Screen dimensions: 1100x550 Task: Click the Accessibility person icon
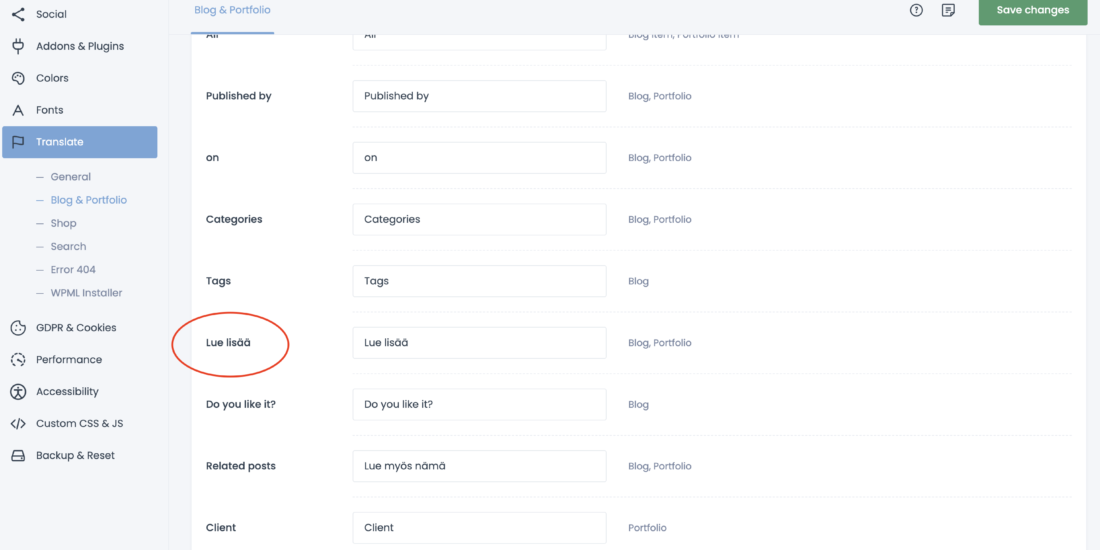18,392
